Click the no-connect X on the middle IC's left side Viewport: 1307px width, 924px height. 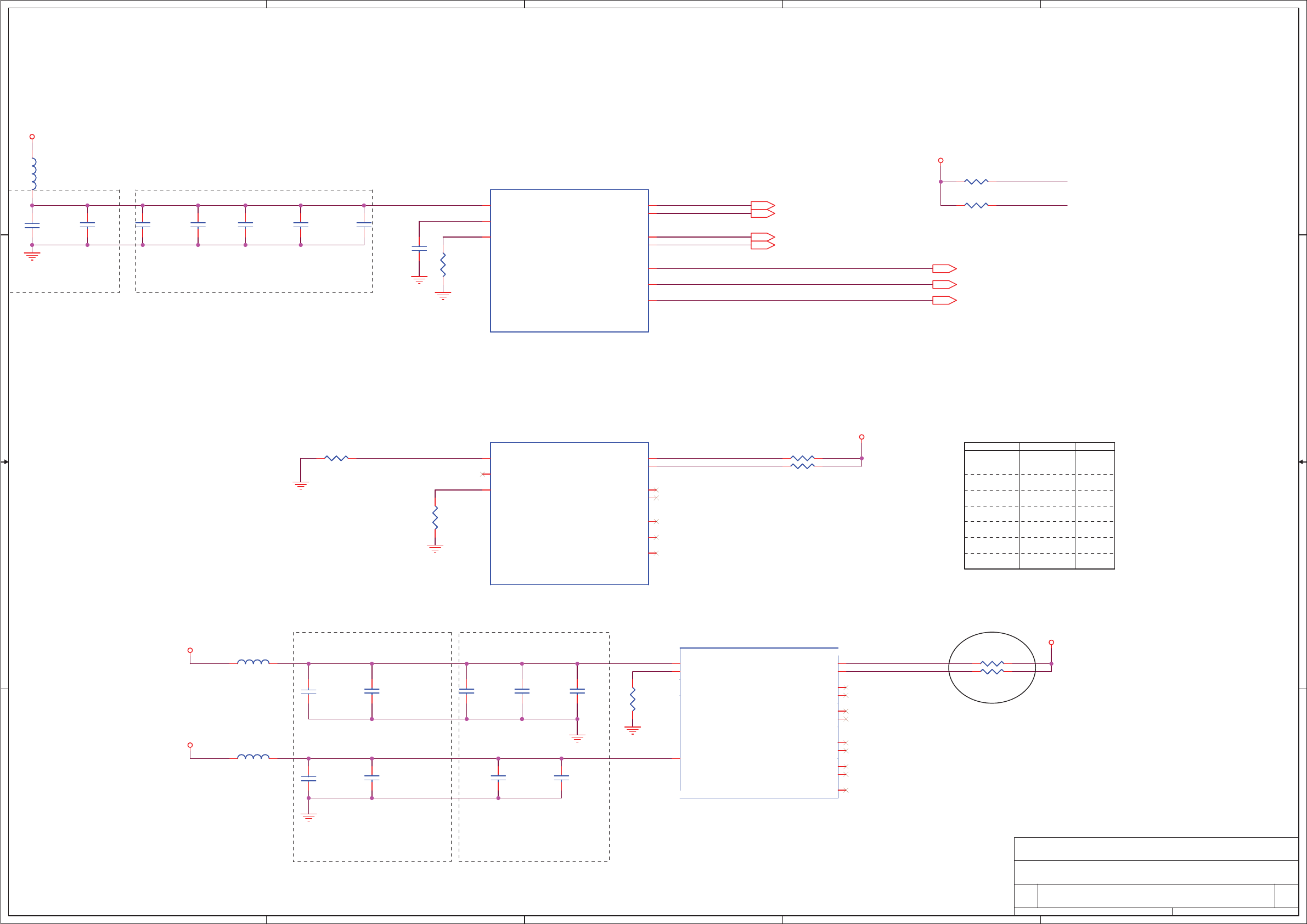[483, 474]
